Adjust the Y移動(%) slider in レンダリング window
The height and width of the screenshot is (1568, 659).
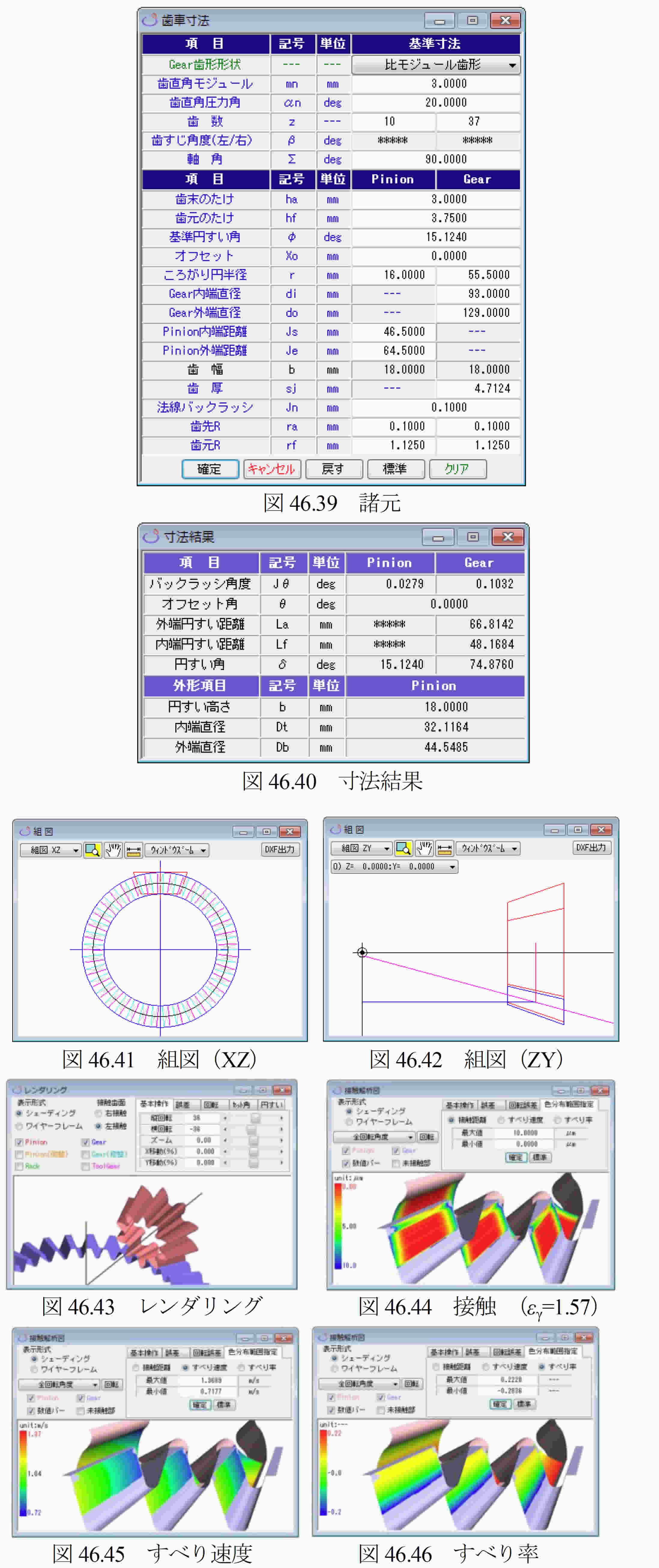pos(253,1163)
